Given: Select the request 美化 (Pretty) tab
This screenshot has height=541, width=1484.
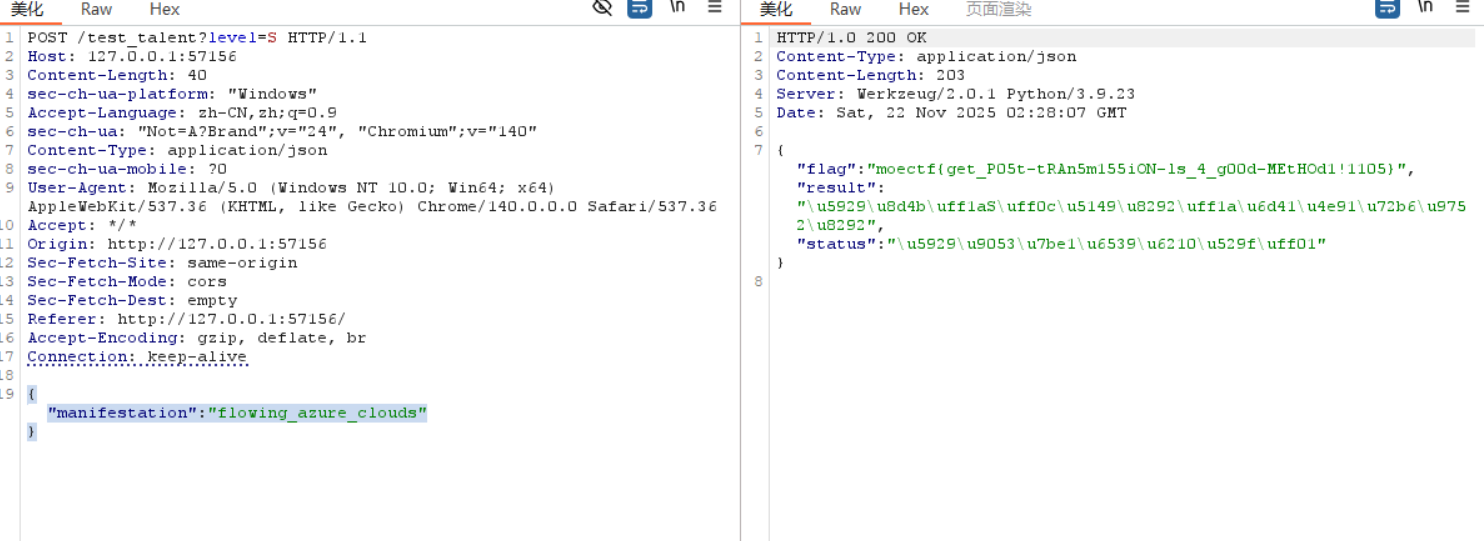Looking at the screenshot, I should point(27,9).
